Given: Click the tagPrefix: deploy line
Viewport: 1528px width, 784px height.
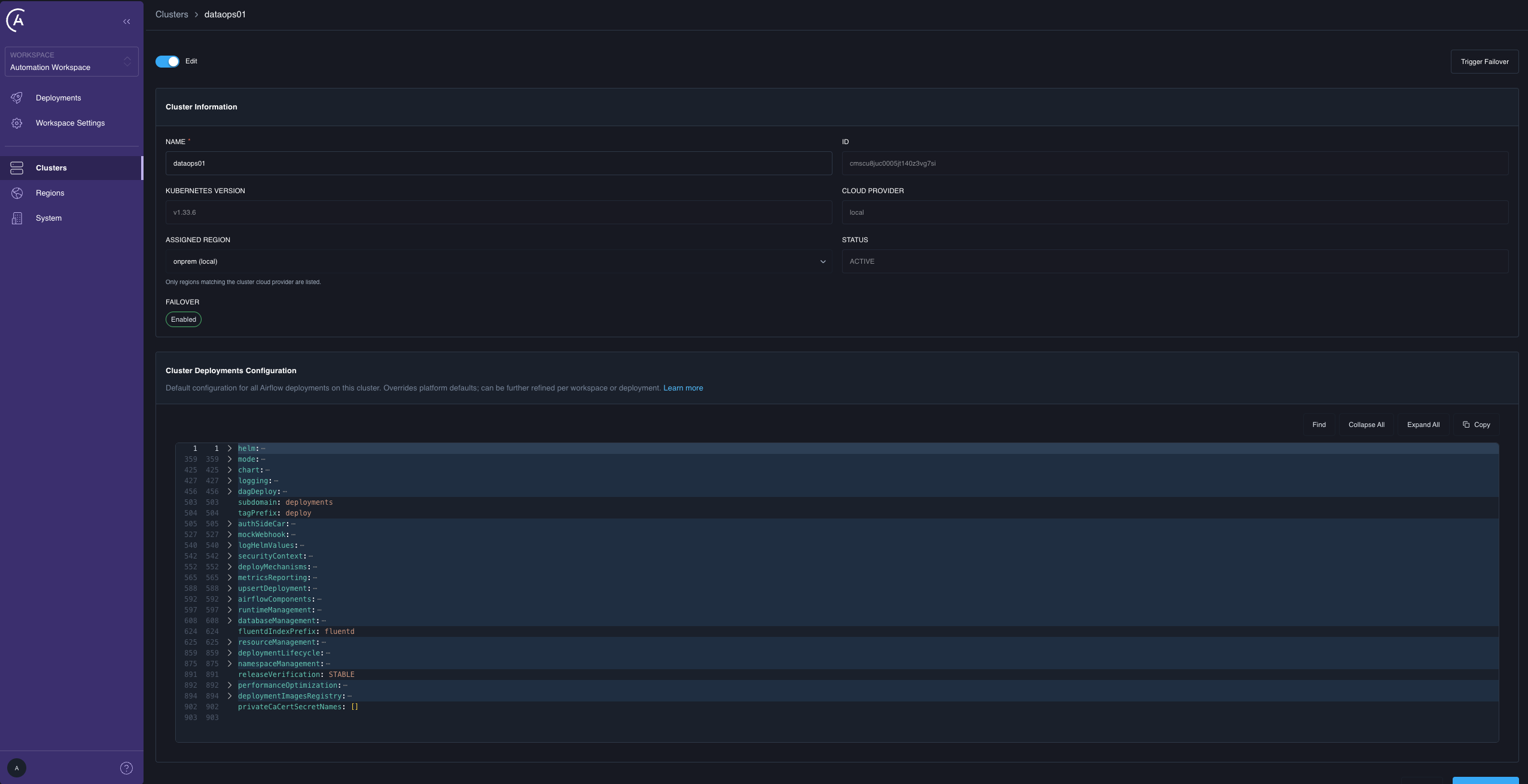Looking at the screenshot, I should pyautogui.click(x=275, y=513).
